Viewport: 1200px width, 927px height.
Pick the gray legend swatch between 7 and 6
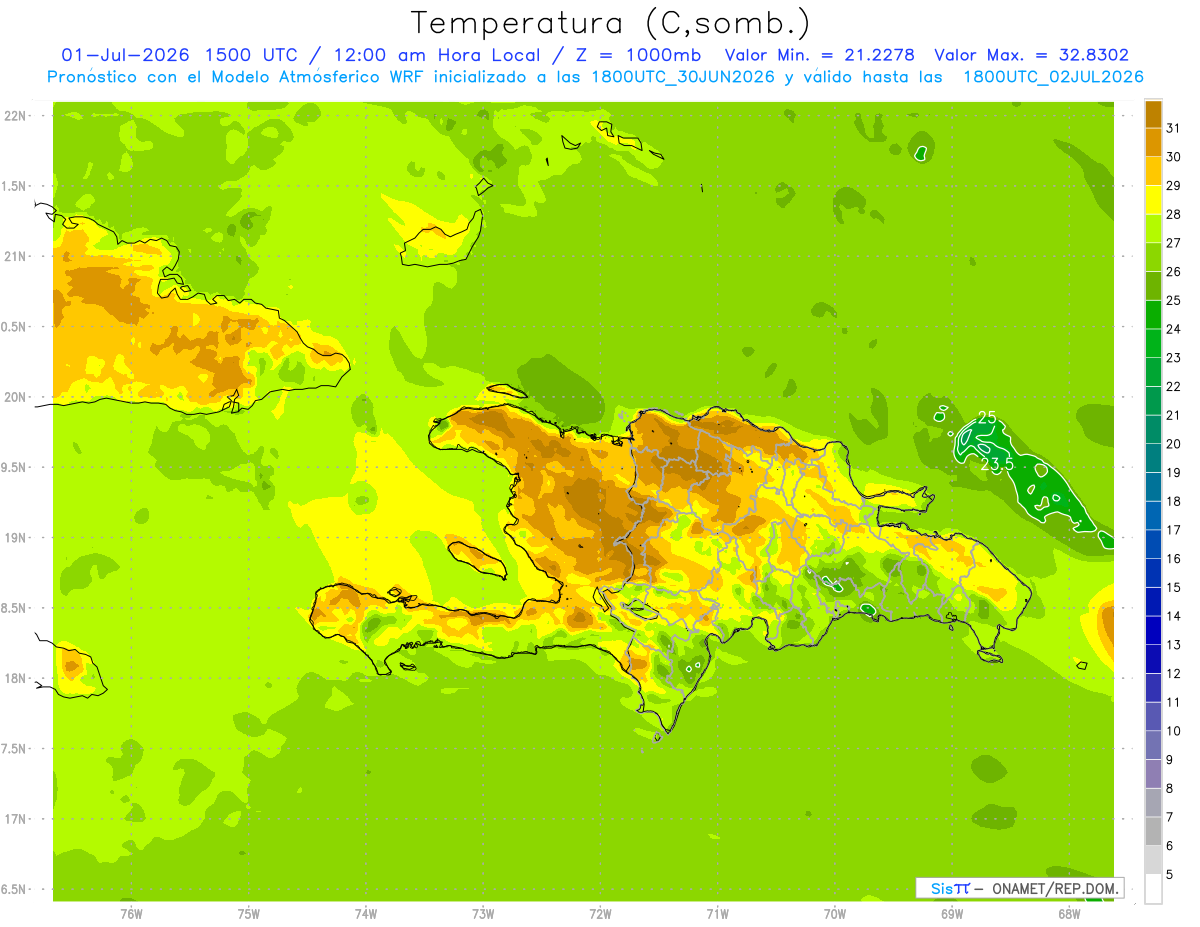(x=1153, y=832)
